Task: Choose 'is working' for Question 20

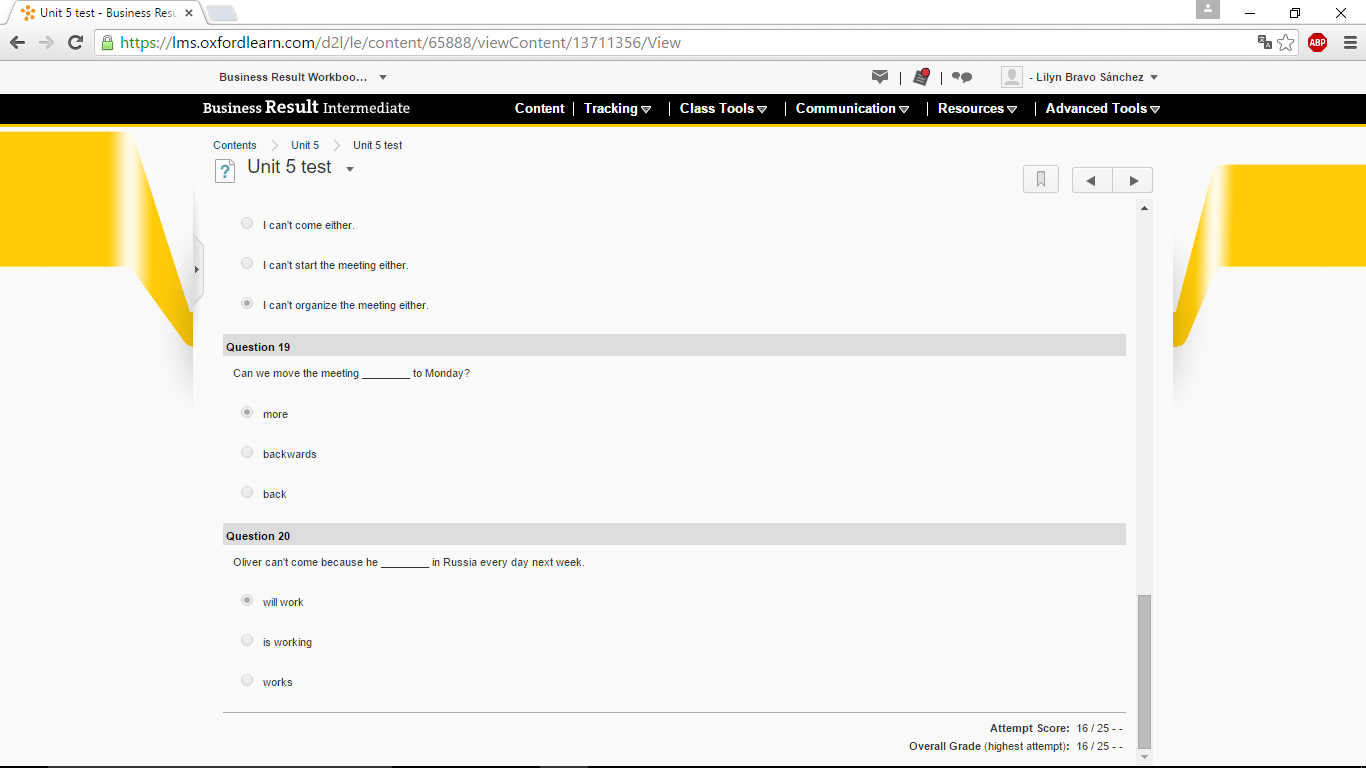Action: click(247, 641)
